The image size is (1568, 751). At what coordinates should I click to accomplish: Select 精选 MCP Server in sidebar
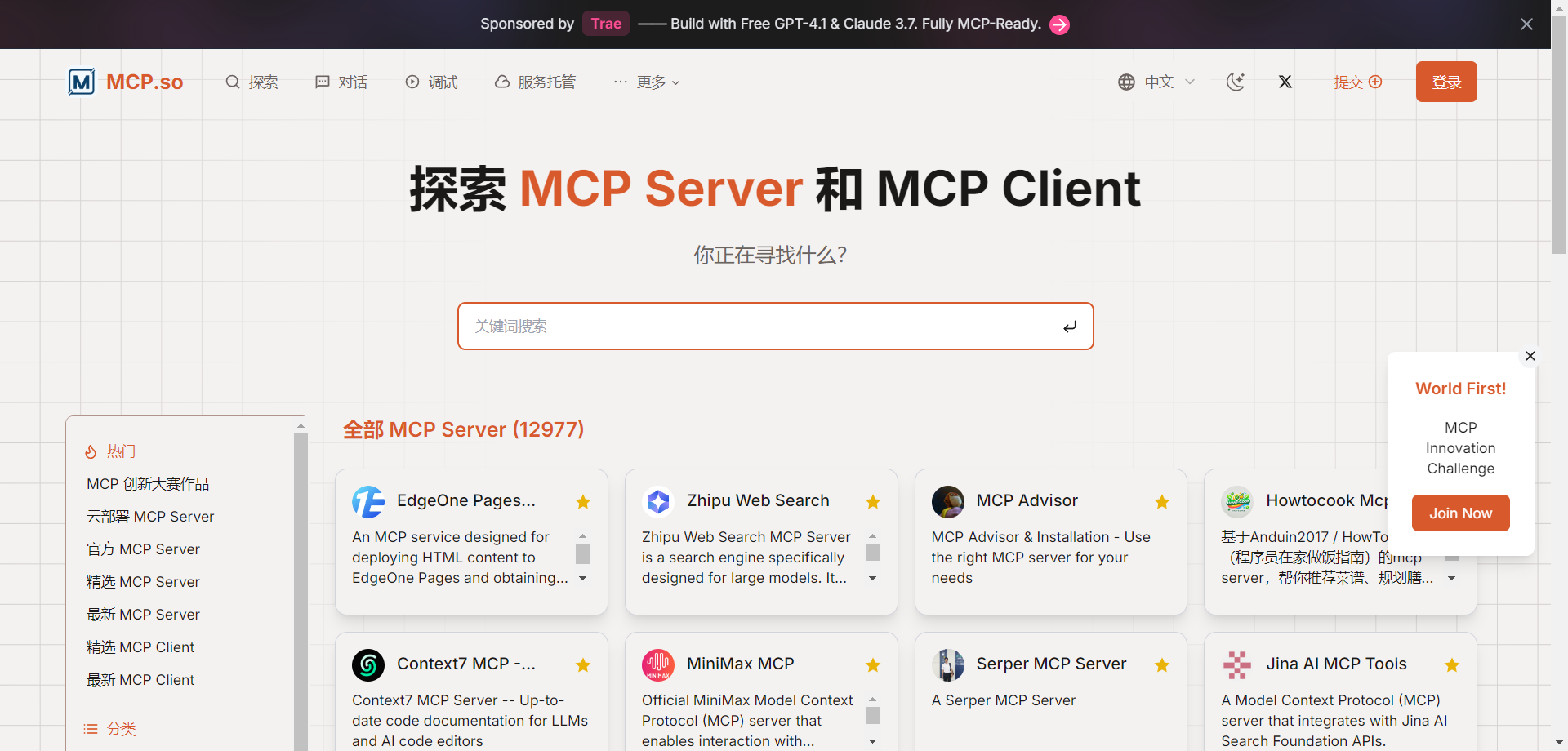tap(143, 582)
